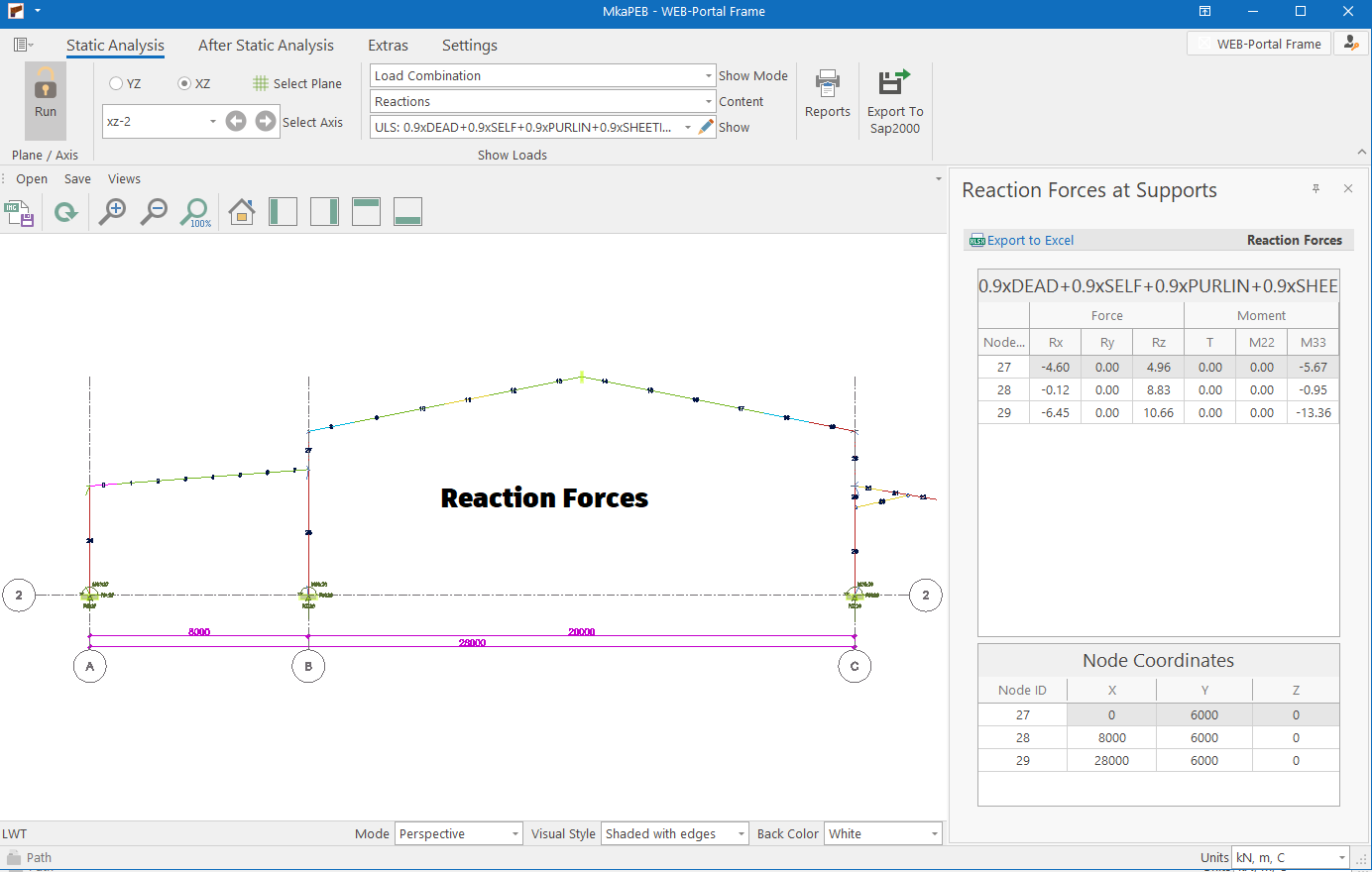Reset zoom to 100%
The width and height of the screenshot is (1372, 872).
click(195, 212)
